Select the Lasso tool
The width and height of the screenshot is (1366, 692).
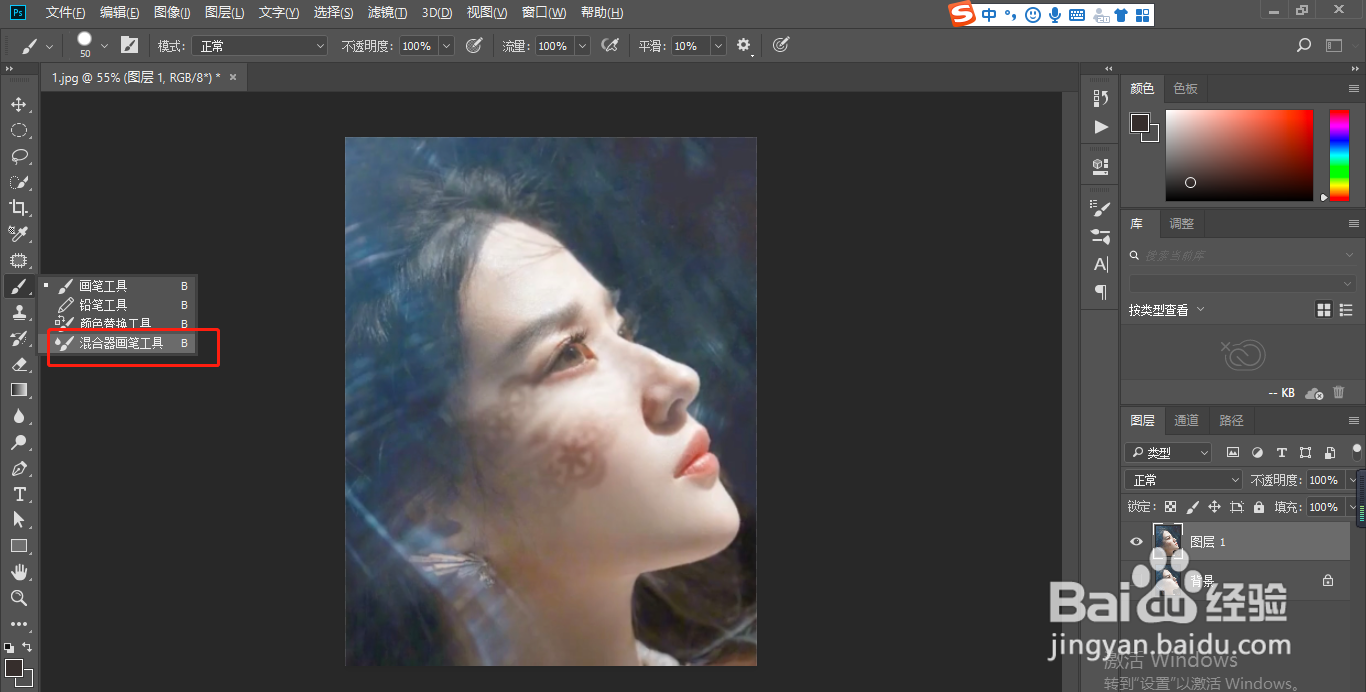point(18,156)
